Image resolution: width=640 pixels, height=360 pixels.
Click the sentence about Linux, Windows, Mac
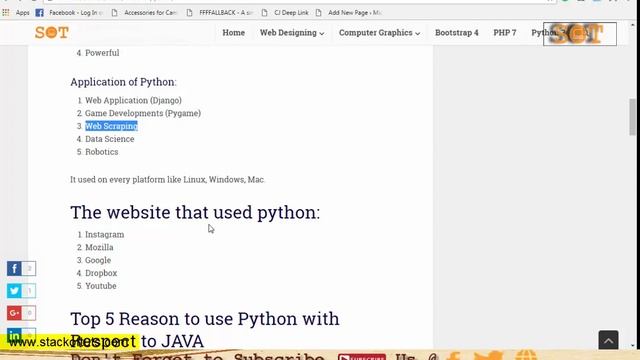coord(168,180)
